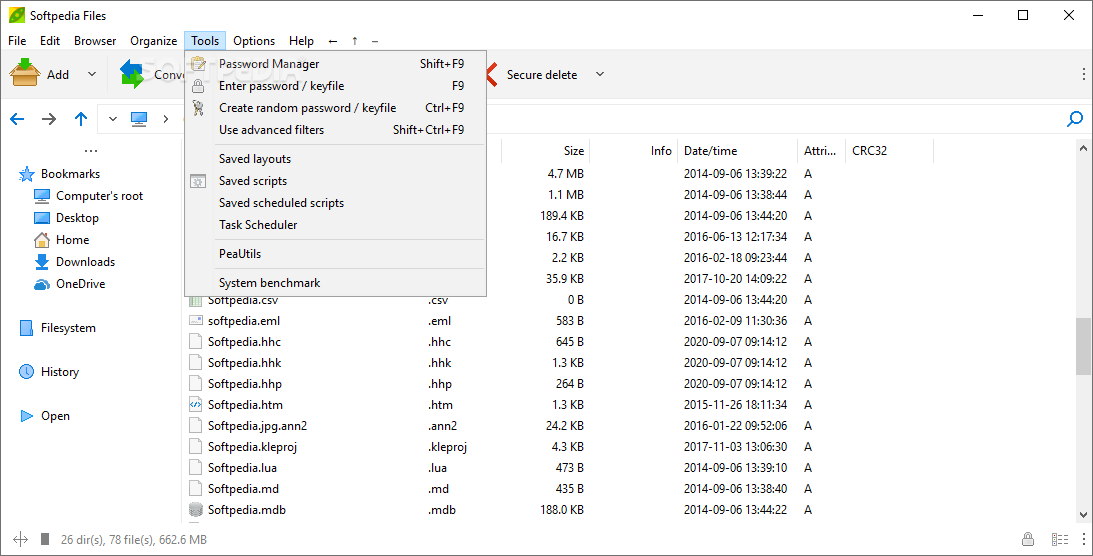
Task: Expand the breadcrumb chevron after computer icon
Action: pyautogui.click(x=166, y=119)
